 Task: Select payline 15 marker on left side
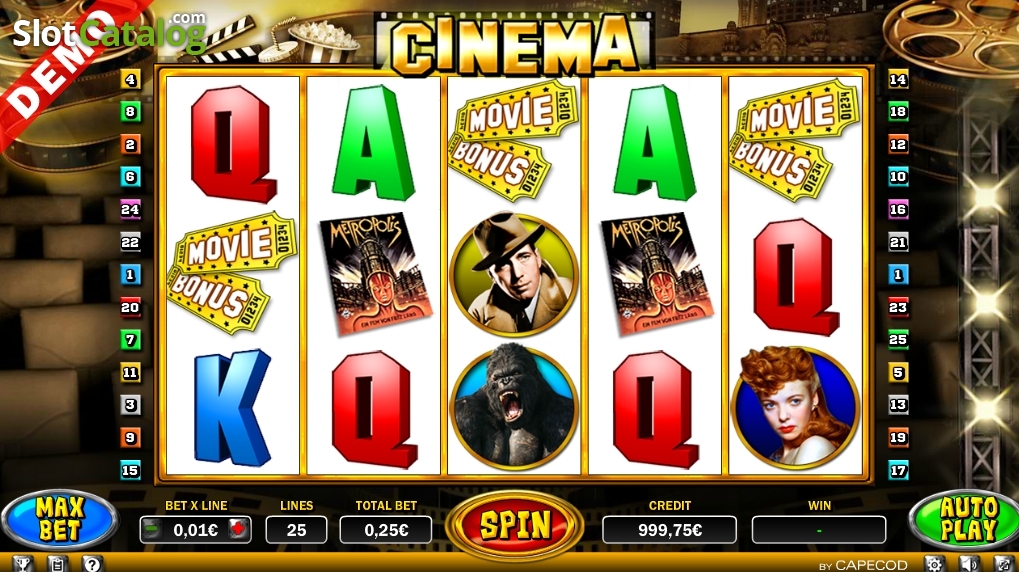[131, 470]
